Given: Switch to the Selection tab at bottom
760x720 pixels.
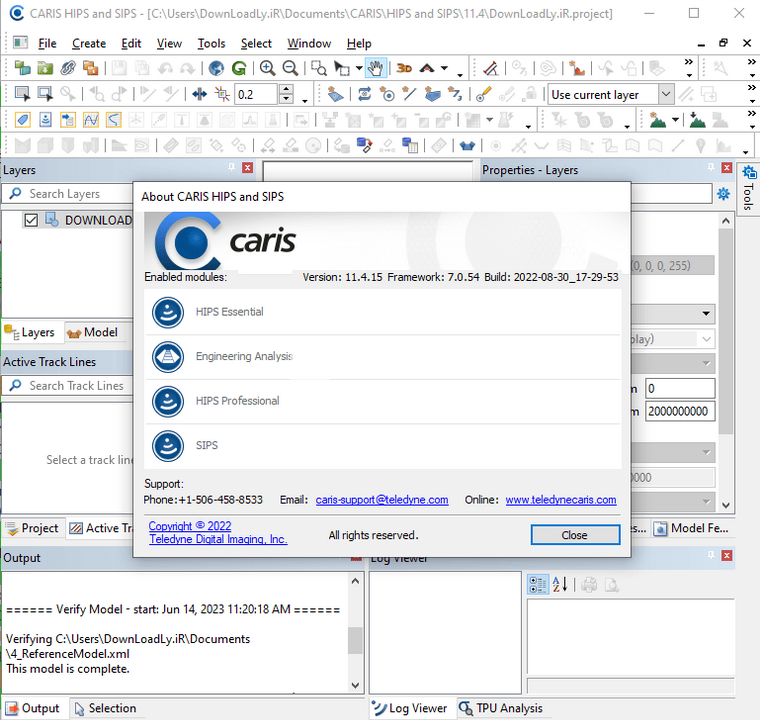Looking at the screenshot, I should (x=105, y=708).
